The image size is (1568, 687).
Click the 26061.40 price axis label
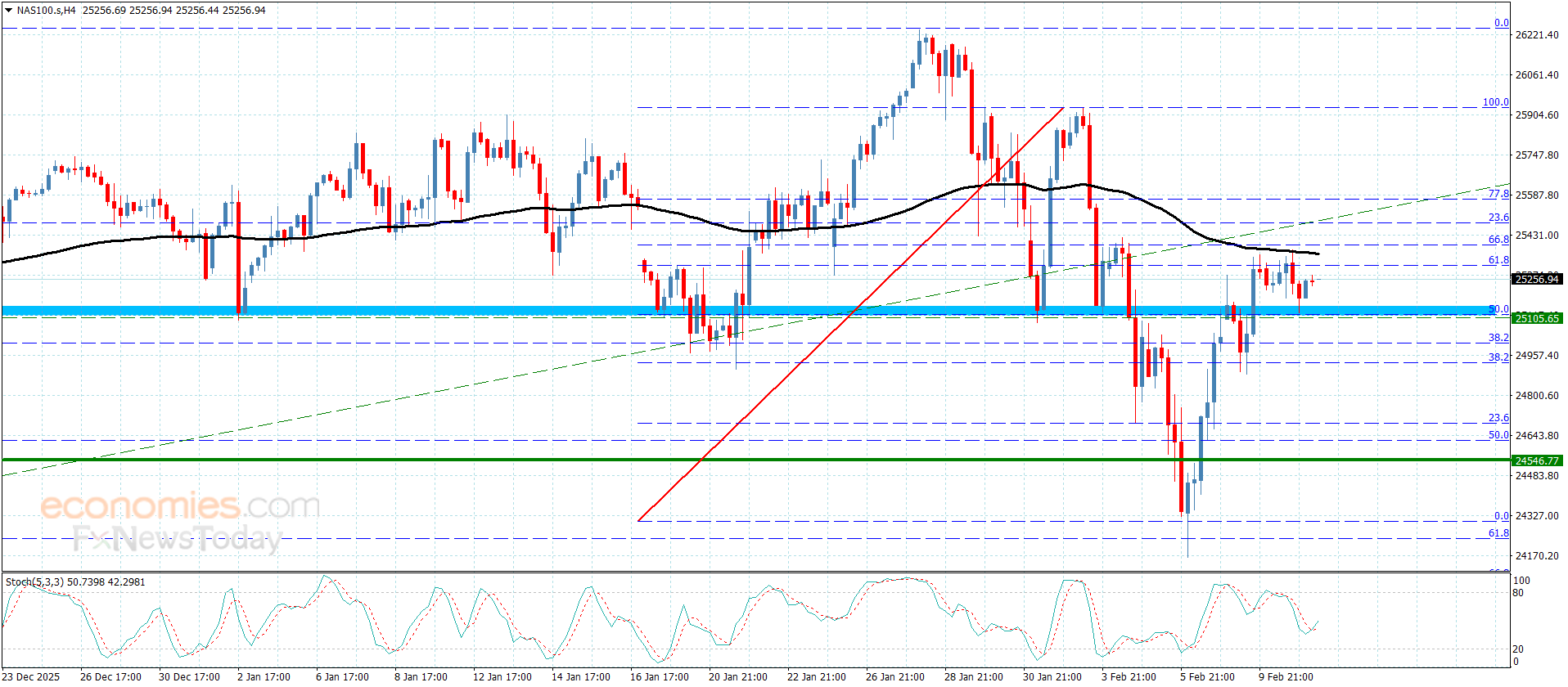coord(1537,75)
